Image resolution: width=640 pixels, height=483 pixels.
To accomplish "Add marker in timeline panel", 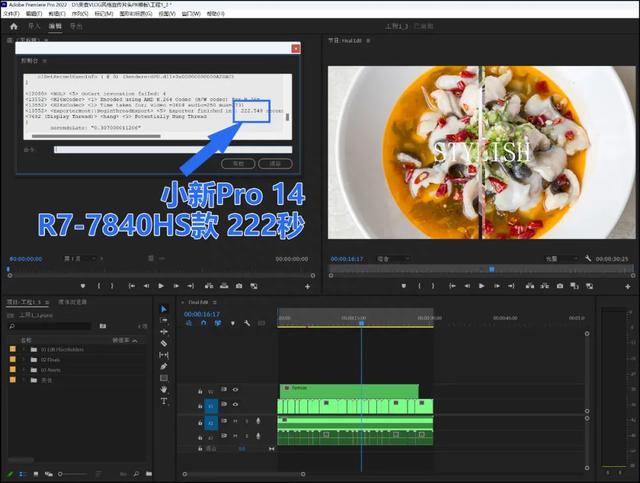I will click(233, 323).
